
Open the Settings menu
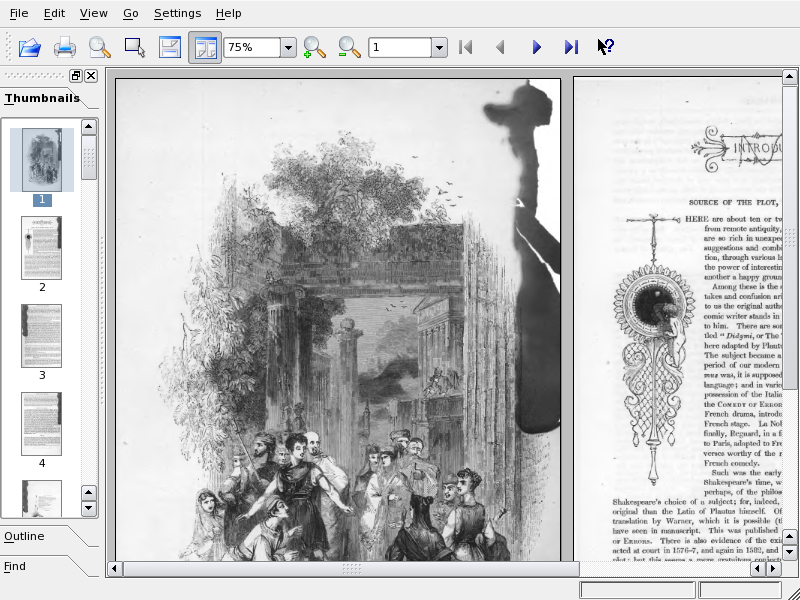pos(178,13)
